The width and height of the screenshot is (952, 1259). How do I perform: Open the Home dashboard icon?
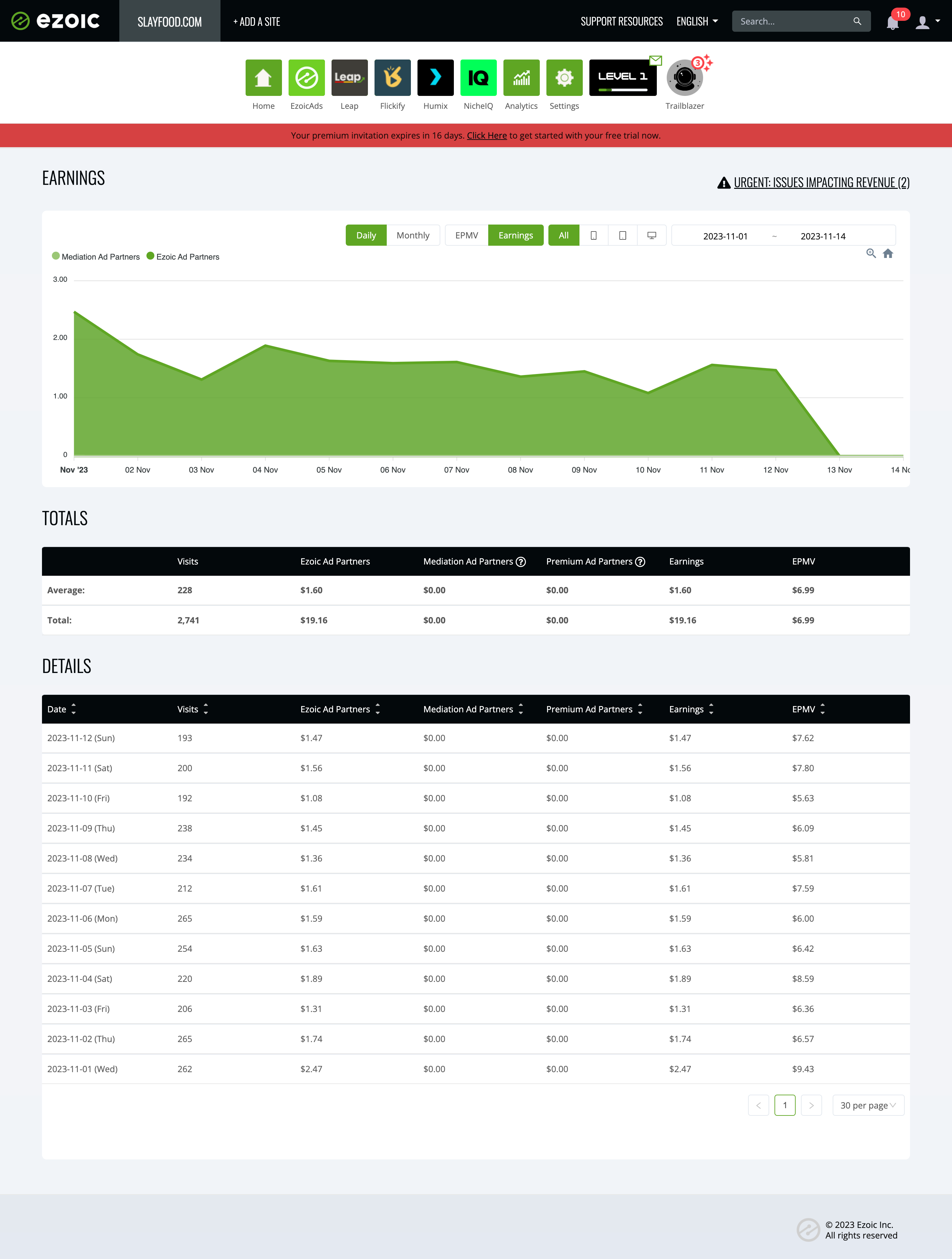coord(263,77)
